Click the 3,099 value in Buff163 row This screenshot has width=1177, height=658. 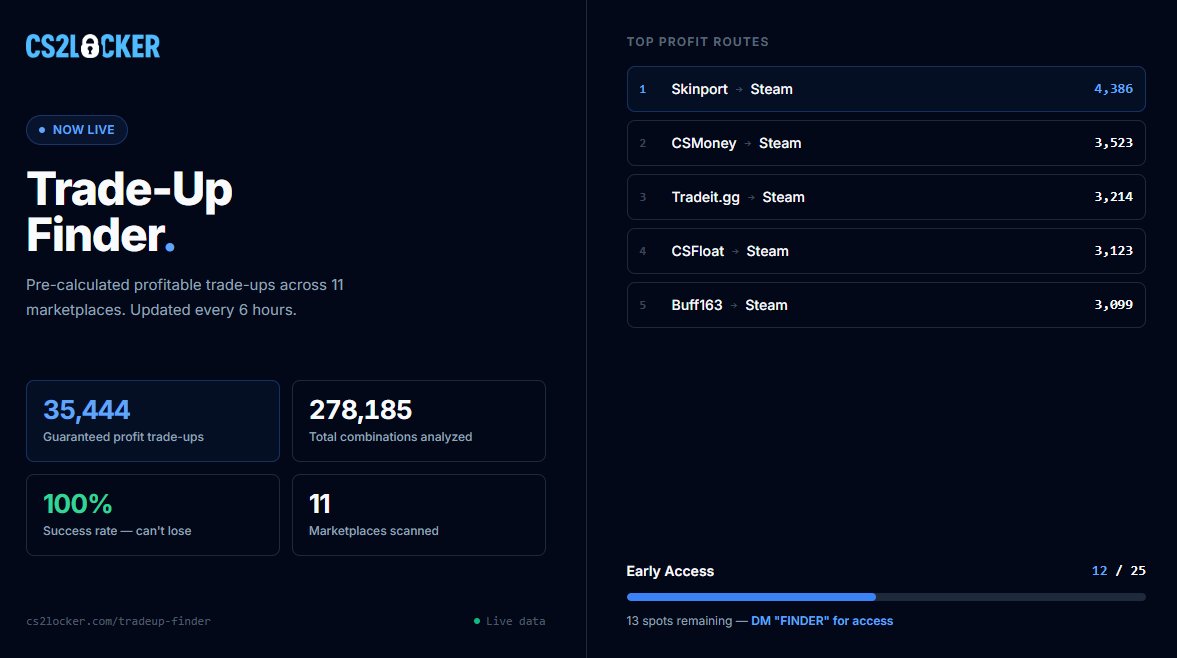(x=1113, y=305)
